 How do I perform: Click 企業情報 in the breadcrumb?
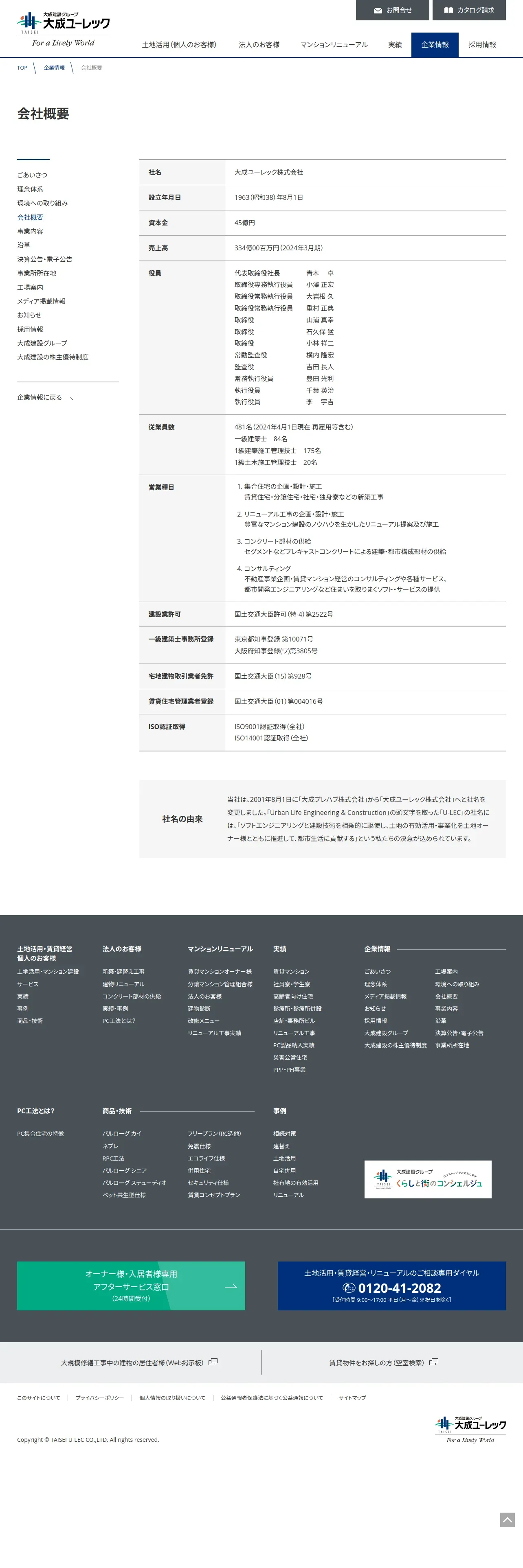pyautogui.click(x=54, y=68)
